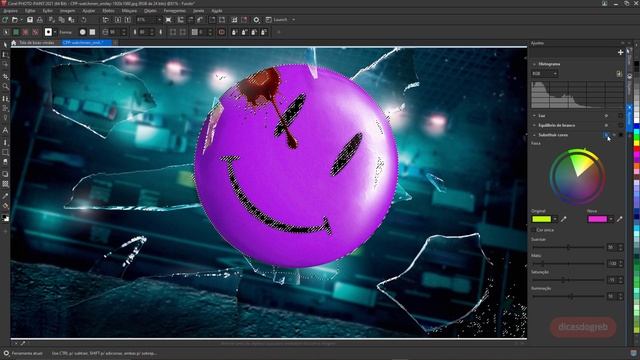Select the Crop tool in the toolbox
The image size is (640, 360).
[x=5, y=76]
